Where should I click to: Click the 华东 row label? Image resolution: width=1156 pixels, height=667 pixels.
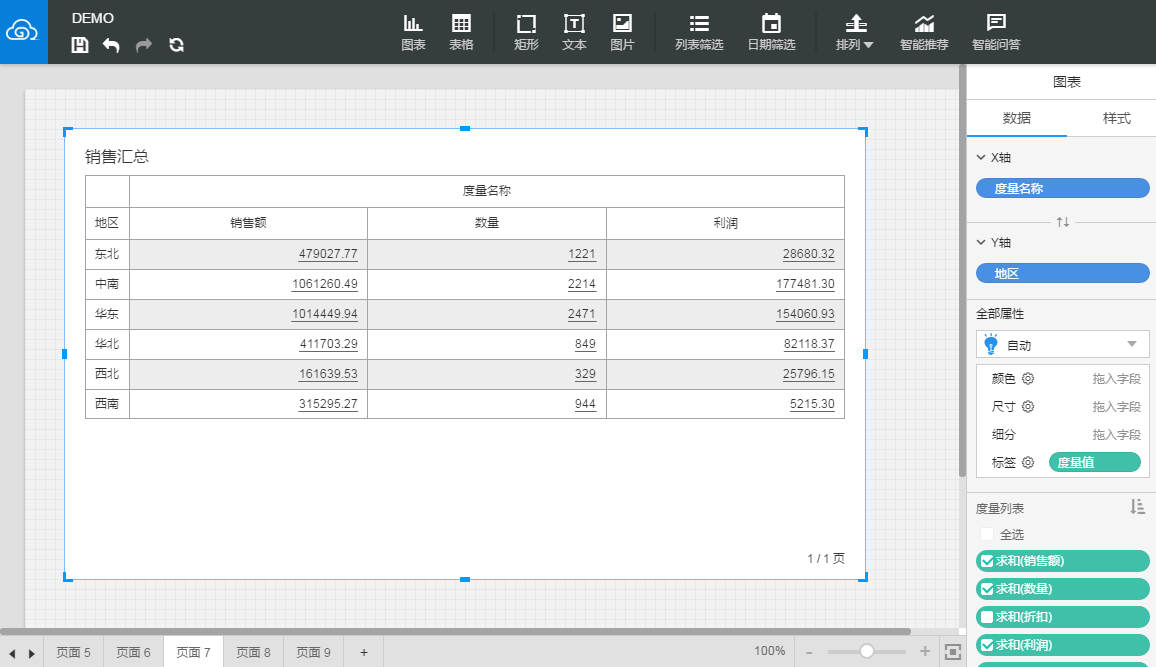click(x=107, y=314)
